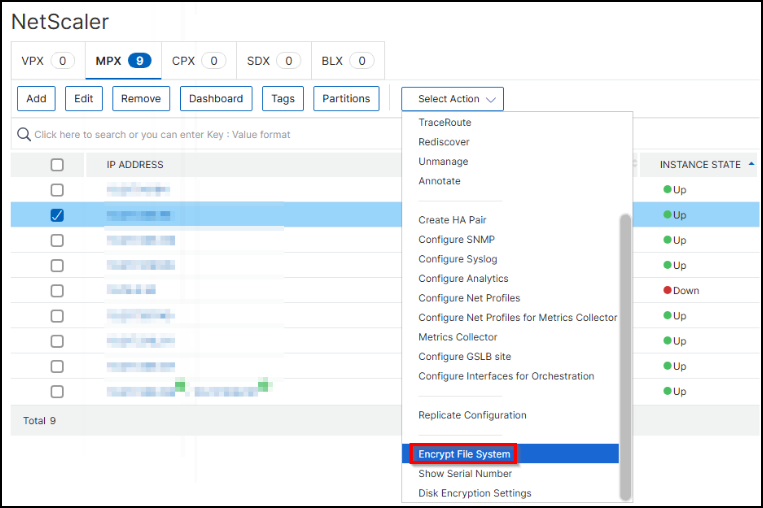Viewport: 763px width, 508px height.
Task: Choose Create HA Pair from action menu
Action: click(459, 220)
